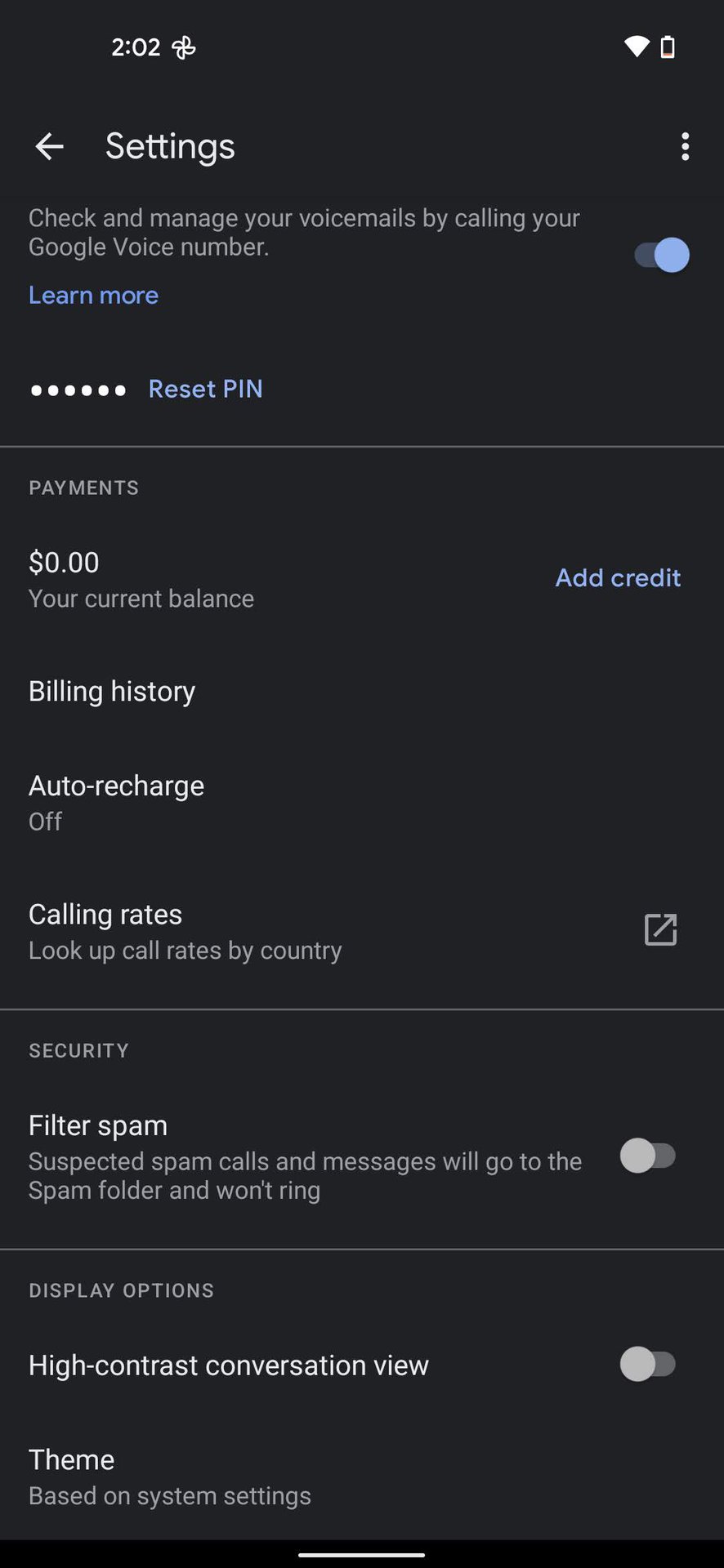Tap the Filter spam description text
The width and height of the screenshot is (724, 1568).
point(304,1176)
